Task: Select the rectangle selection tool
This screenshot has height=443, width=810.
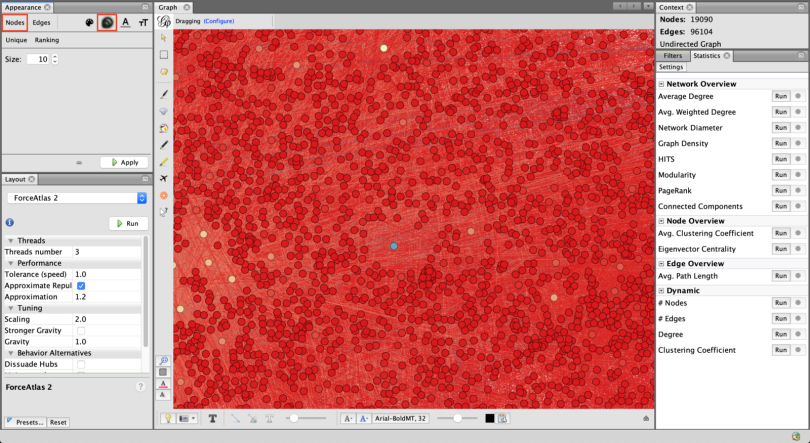Action: (x=164, y=55)
